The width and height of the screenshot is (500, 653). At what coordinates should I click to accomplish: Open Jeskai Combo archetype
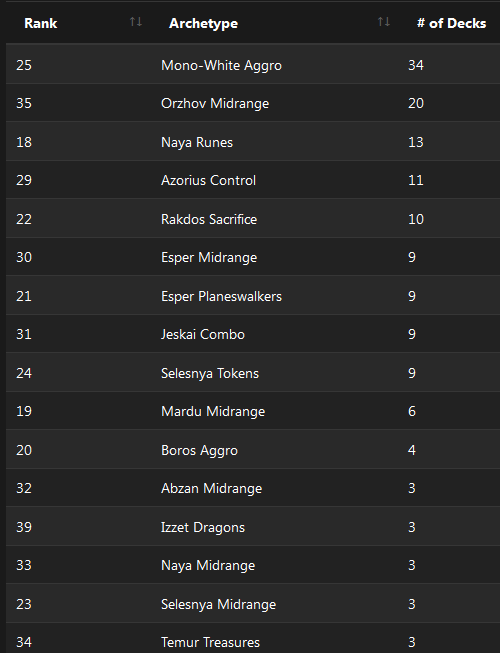tap(203, 334)
